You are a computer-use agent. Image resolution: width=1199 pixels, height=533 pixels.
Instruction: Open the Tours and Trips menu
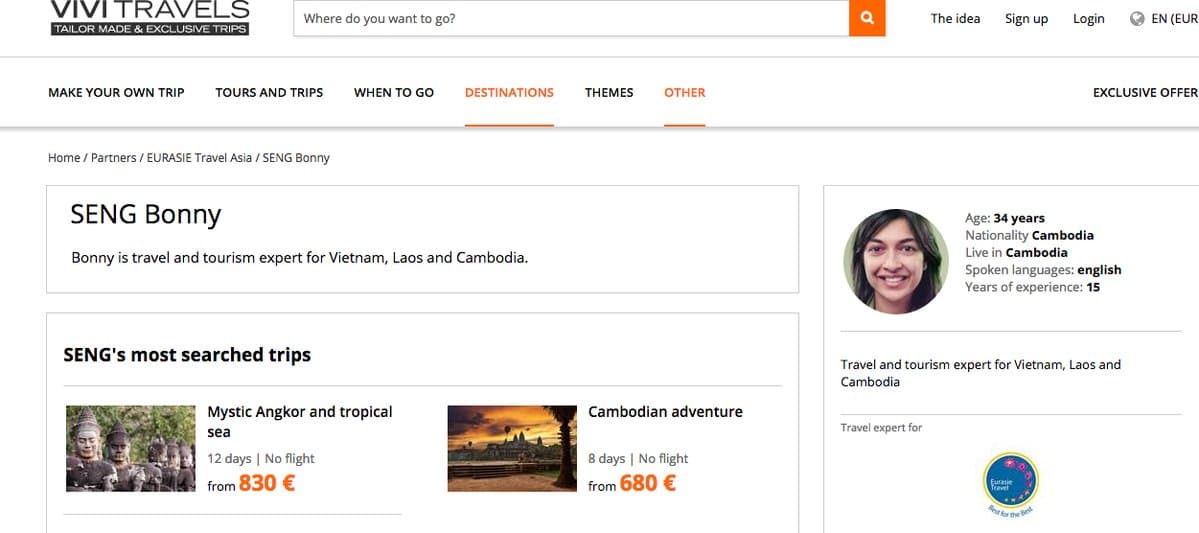(x=269, y=92)
